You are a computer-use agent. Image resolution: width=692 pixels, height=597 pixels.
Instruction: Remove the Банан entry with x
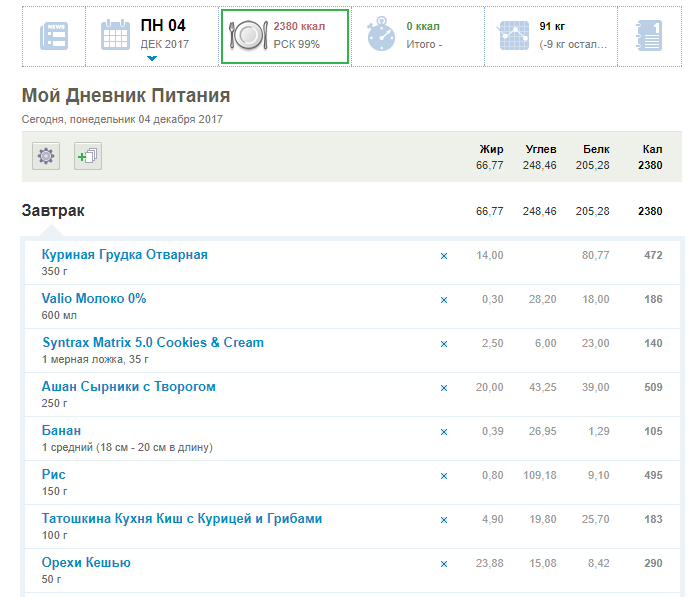444,432
